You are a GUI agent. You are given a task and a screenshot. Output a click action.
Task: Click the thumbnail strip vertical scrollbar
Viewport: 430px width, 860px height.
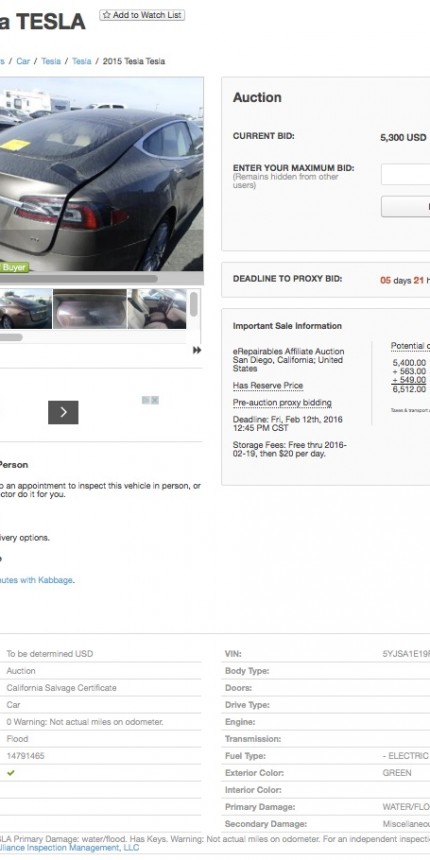[194, 304]
